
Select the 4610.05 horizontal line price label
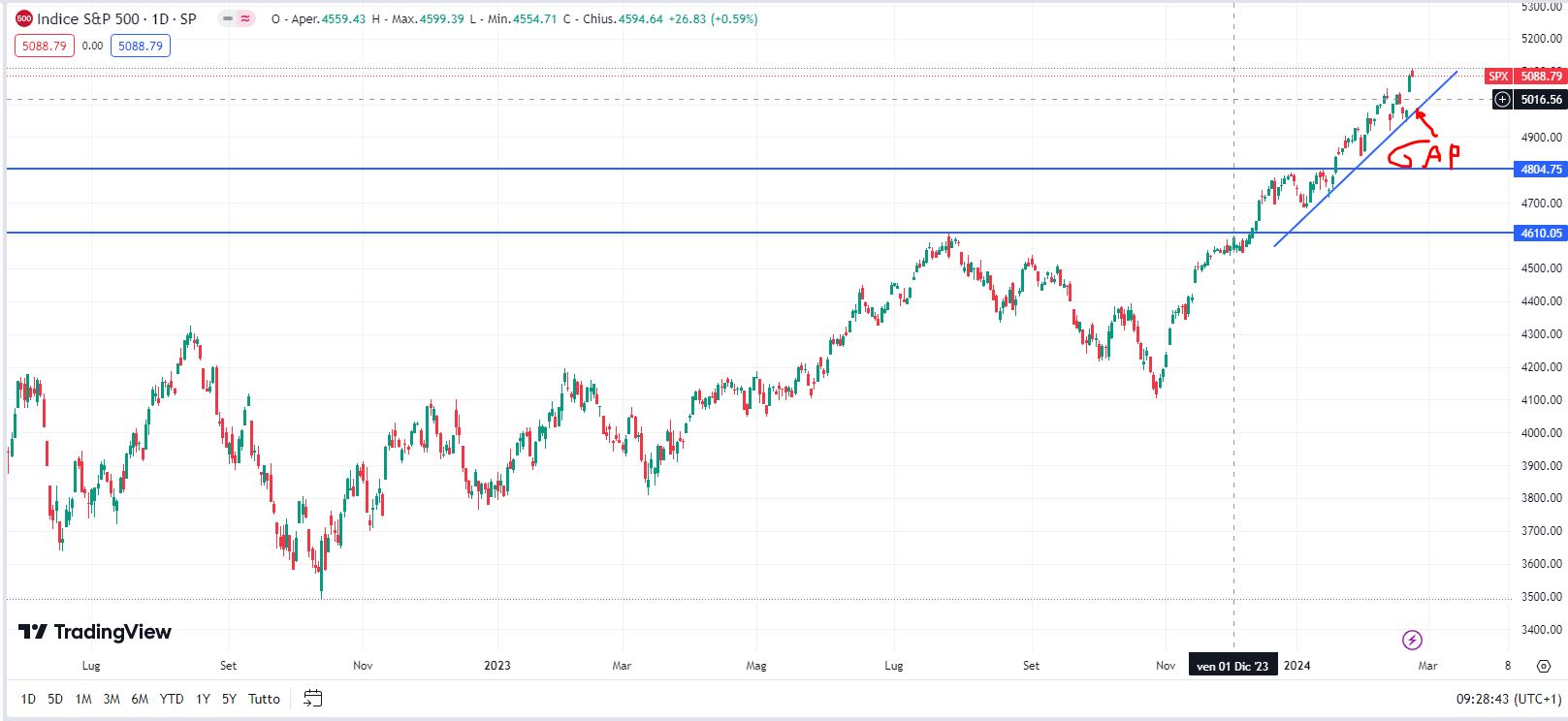(1540, 233)
